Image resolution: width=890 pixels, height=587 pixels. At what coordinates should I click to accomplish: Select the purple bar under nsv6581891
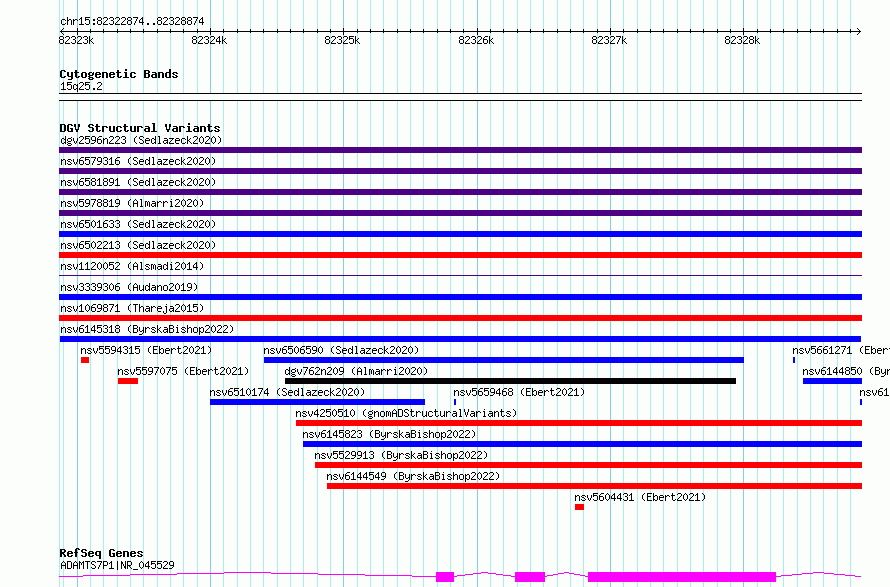[460, 192]
